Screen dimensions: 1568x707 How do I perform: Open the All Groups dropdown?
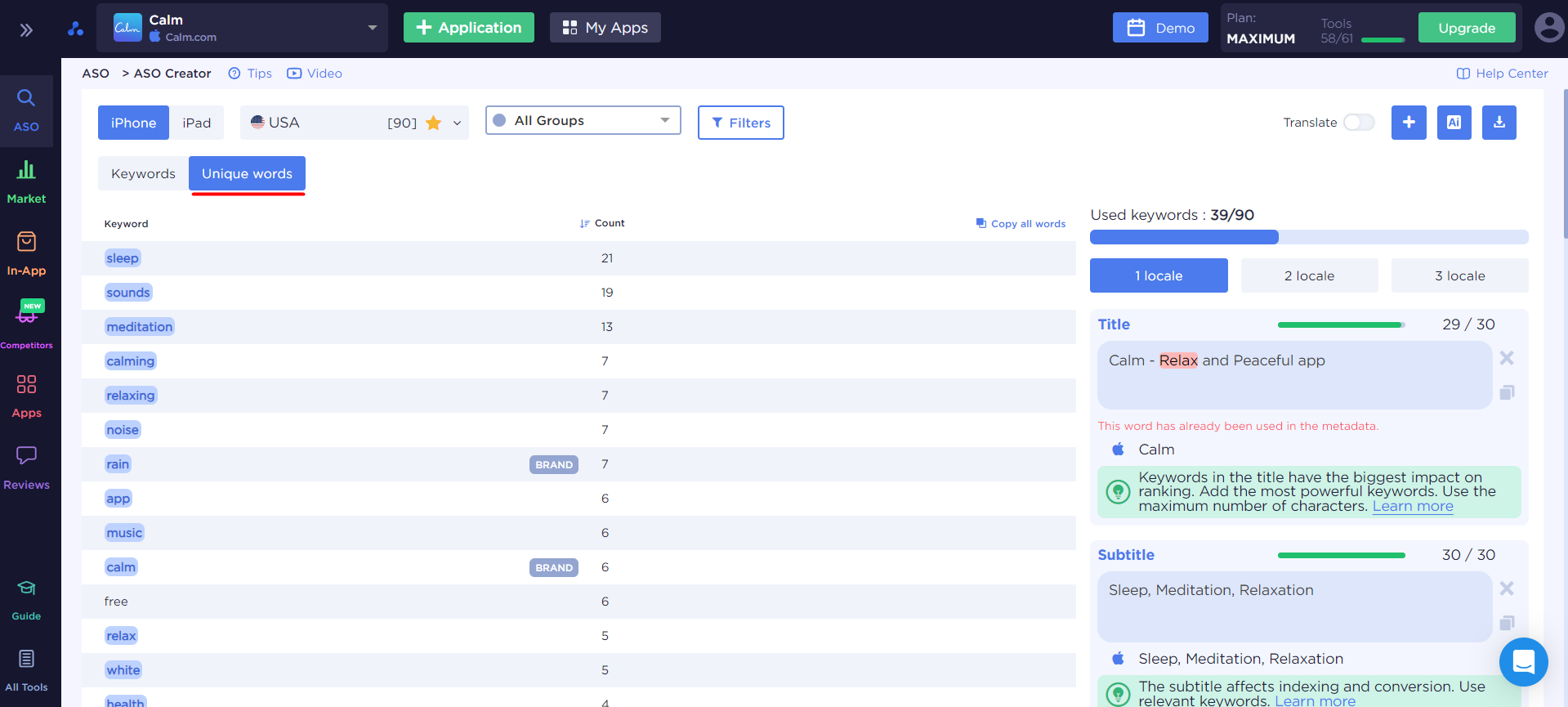(583, 120)
